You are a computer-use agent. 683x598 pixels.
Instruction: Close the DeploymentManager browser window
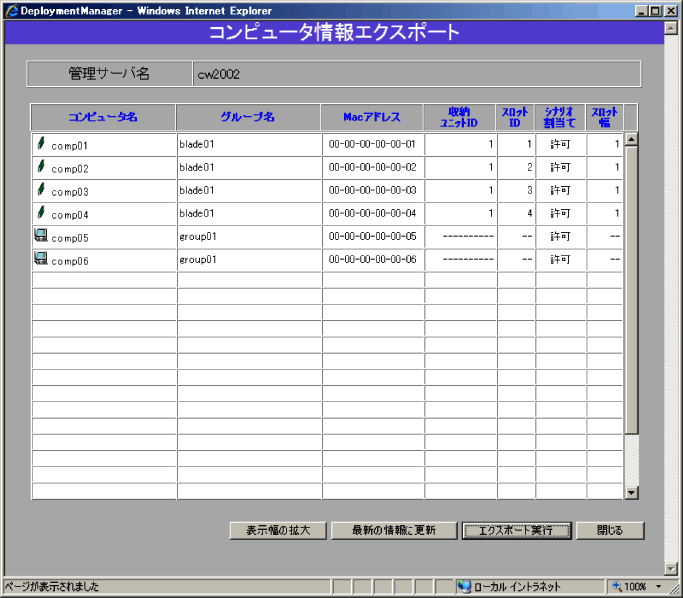click(x=671, y=11)
